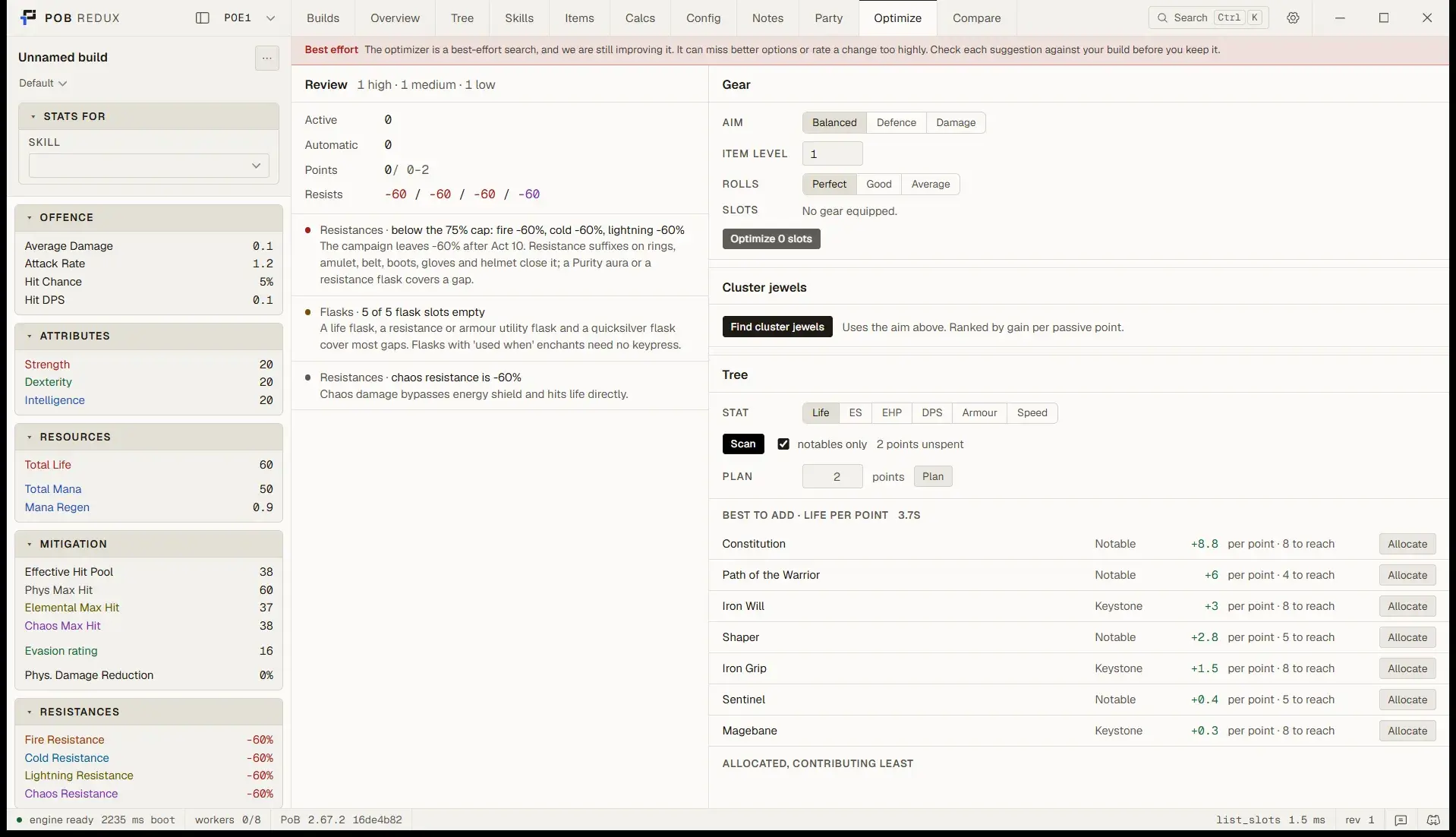The height and width of the screenshot is (837, 1456).
Task: Open the Skill dropdown
Action: click(x=149, y=166)
